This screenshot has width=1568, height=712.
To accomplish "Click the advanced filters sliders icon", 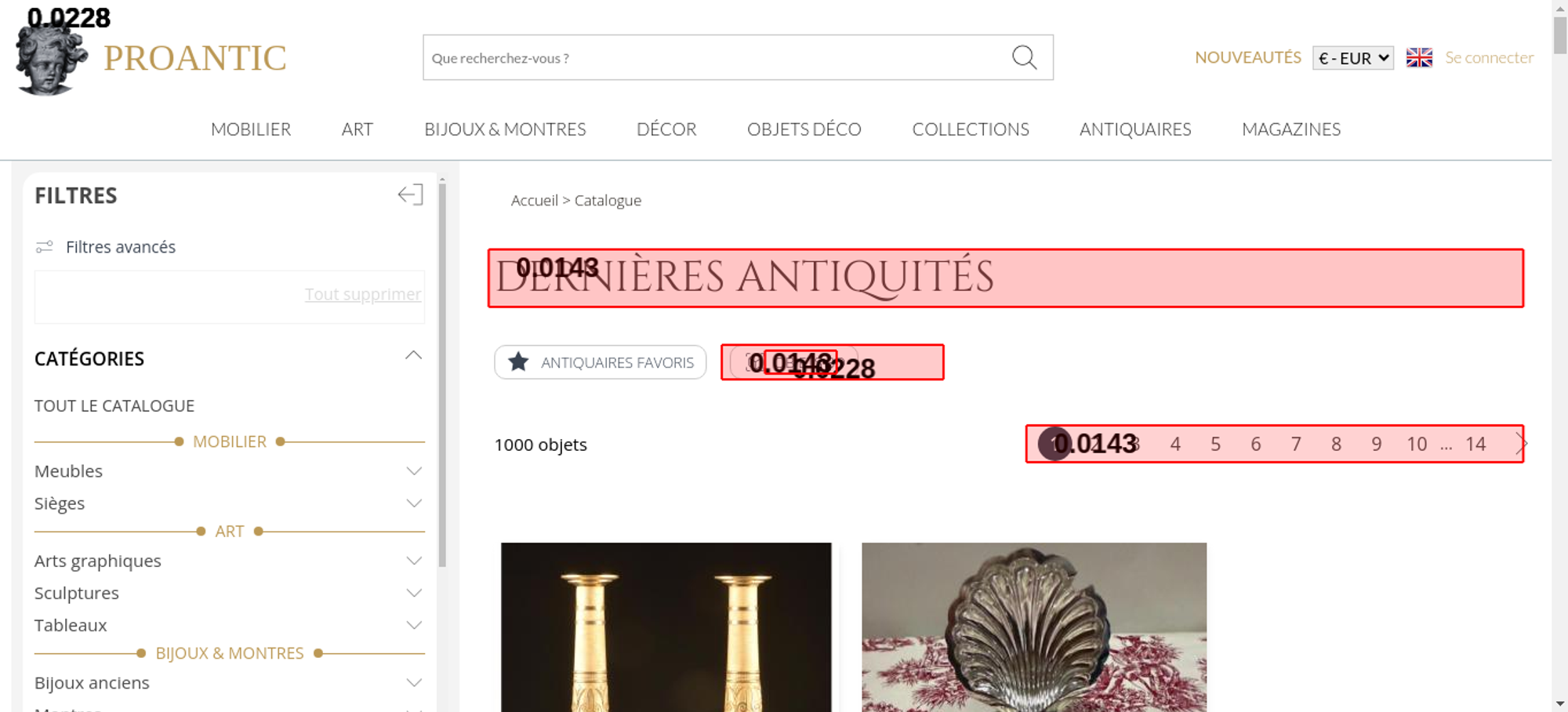I will [45, 247].
